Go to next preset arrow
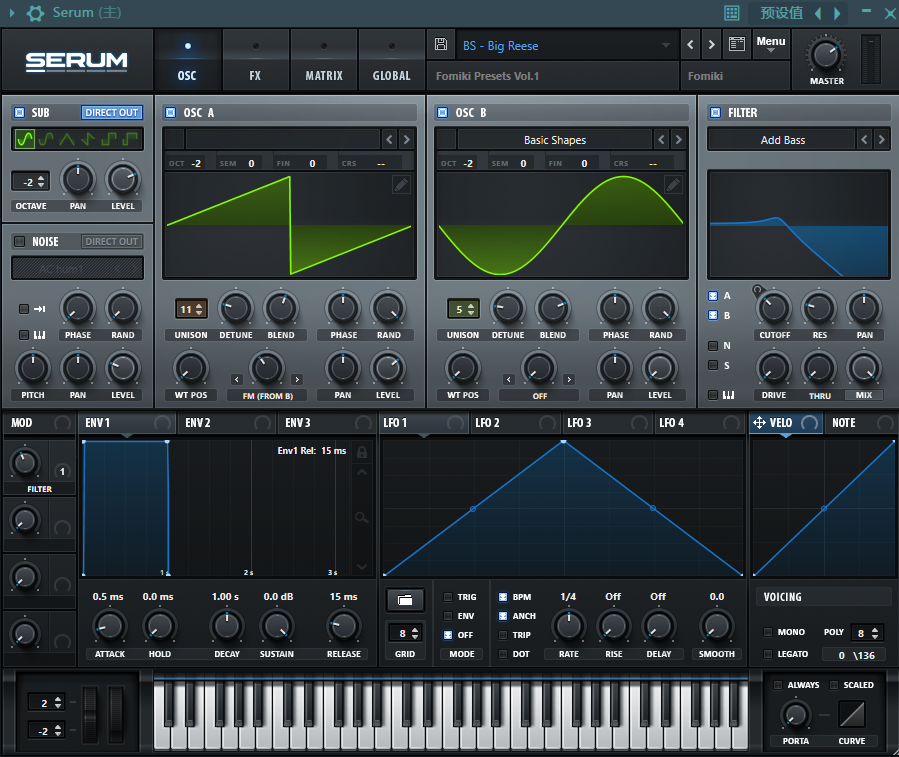This screenshot has height=757, width=899. pos(712,44)
